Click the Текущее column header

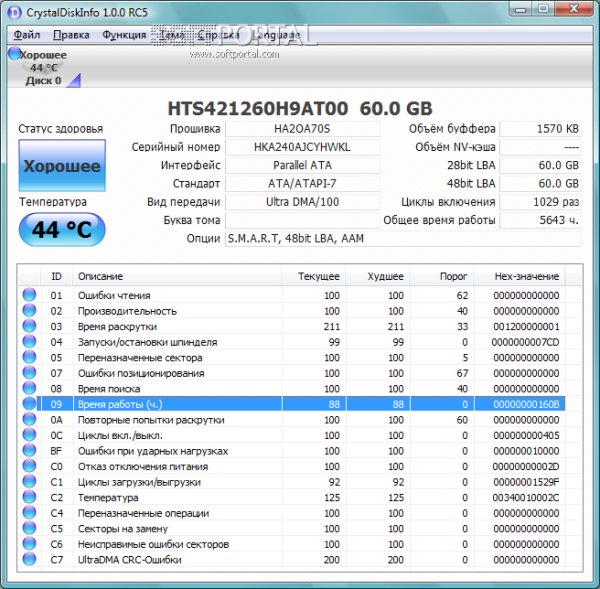[x=313, y=276]
